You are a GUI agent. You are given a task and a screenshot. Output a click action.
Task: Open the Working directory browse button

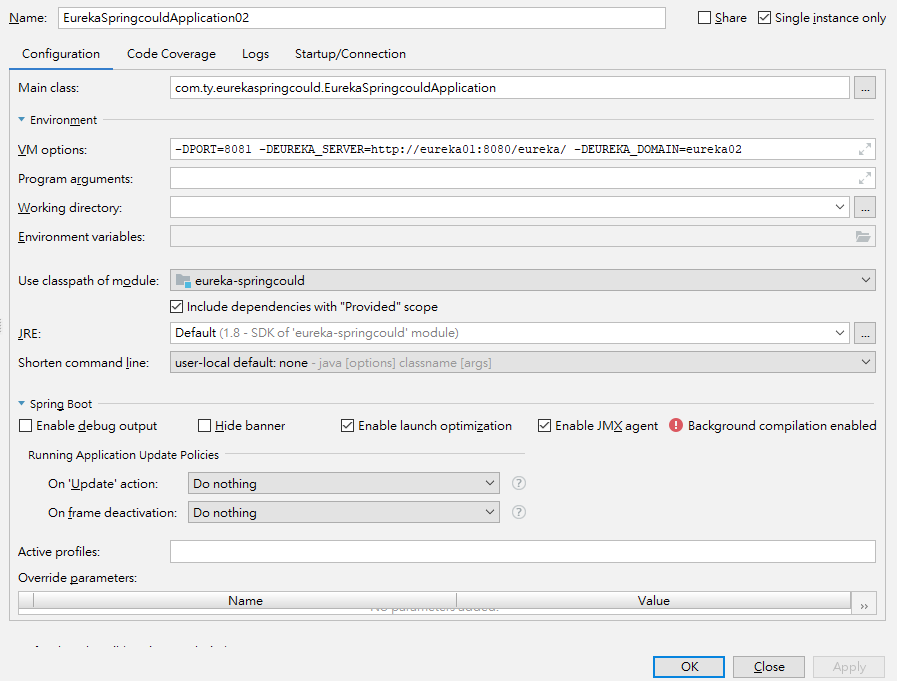[865, 207]
